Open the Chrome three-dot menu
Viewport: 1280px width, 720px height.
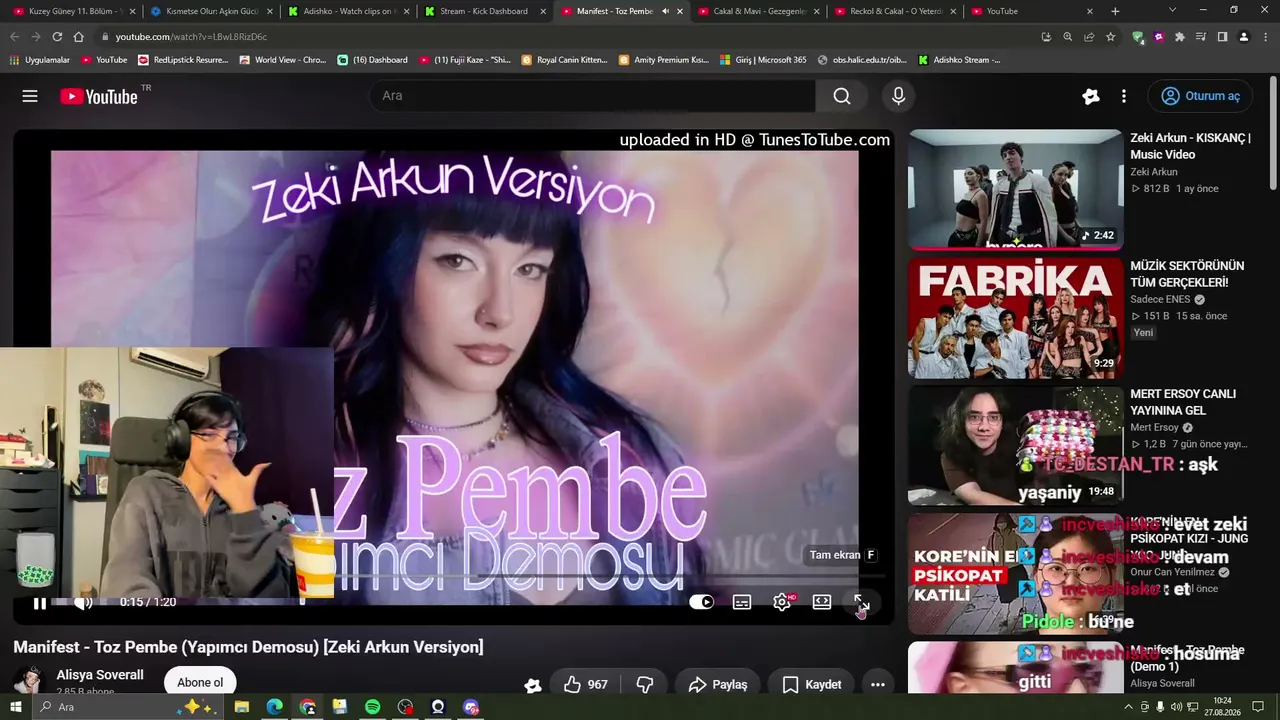coord(1265,37)
